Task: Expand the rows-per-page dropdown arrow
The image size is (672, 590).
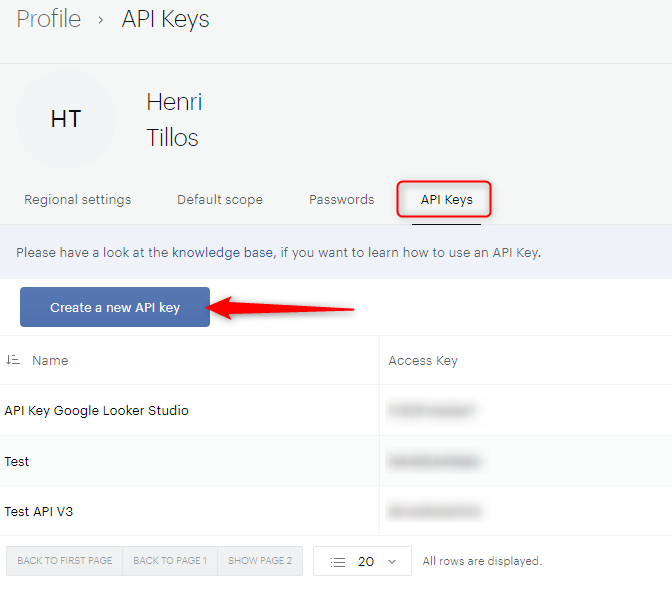Action: tap(392, 562)
